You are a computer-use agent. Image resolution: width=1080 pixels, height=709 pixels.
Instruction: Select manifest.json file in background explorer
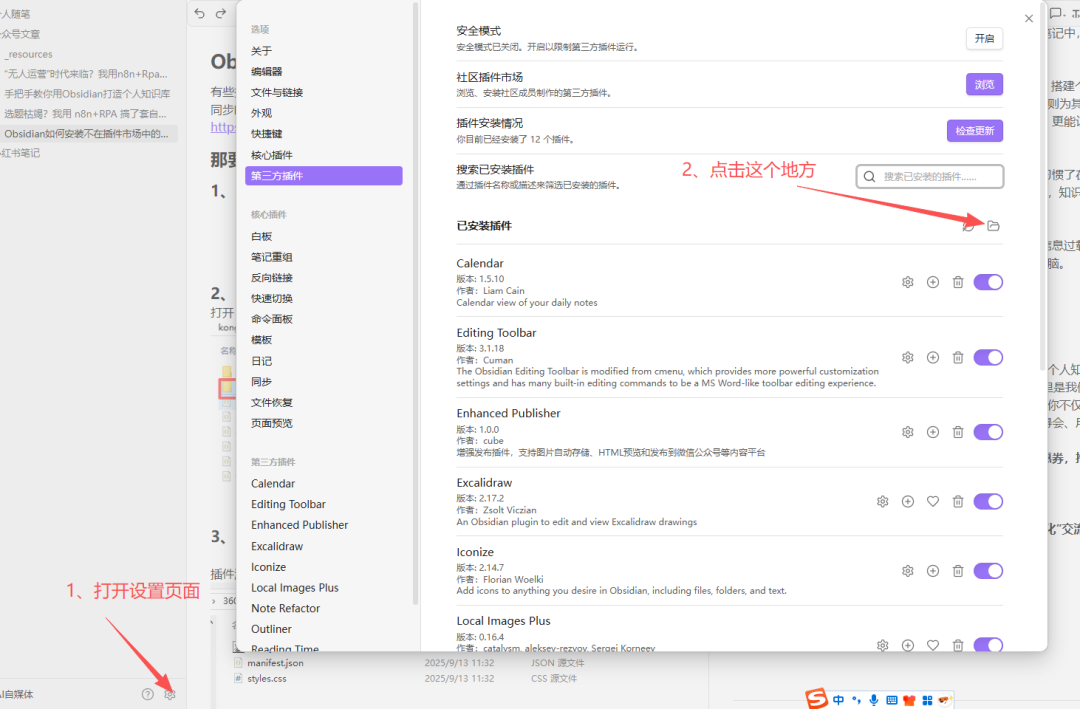coord(276,663)
